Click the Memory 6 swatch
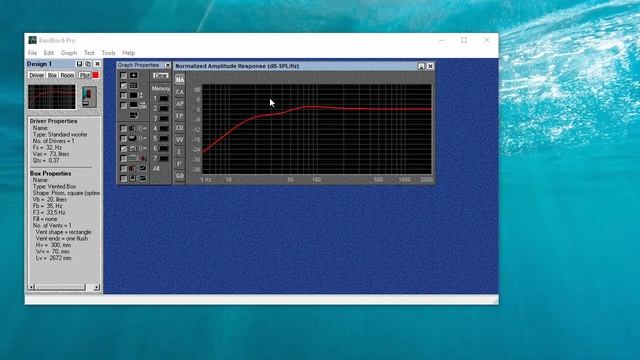Image resolution: width=640 pixels, height=360 pixels. tap(164, 149)
